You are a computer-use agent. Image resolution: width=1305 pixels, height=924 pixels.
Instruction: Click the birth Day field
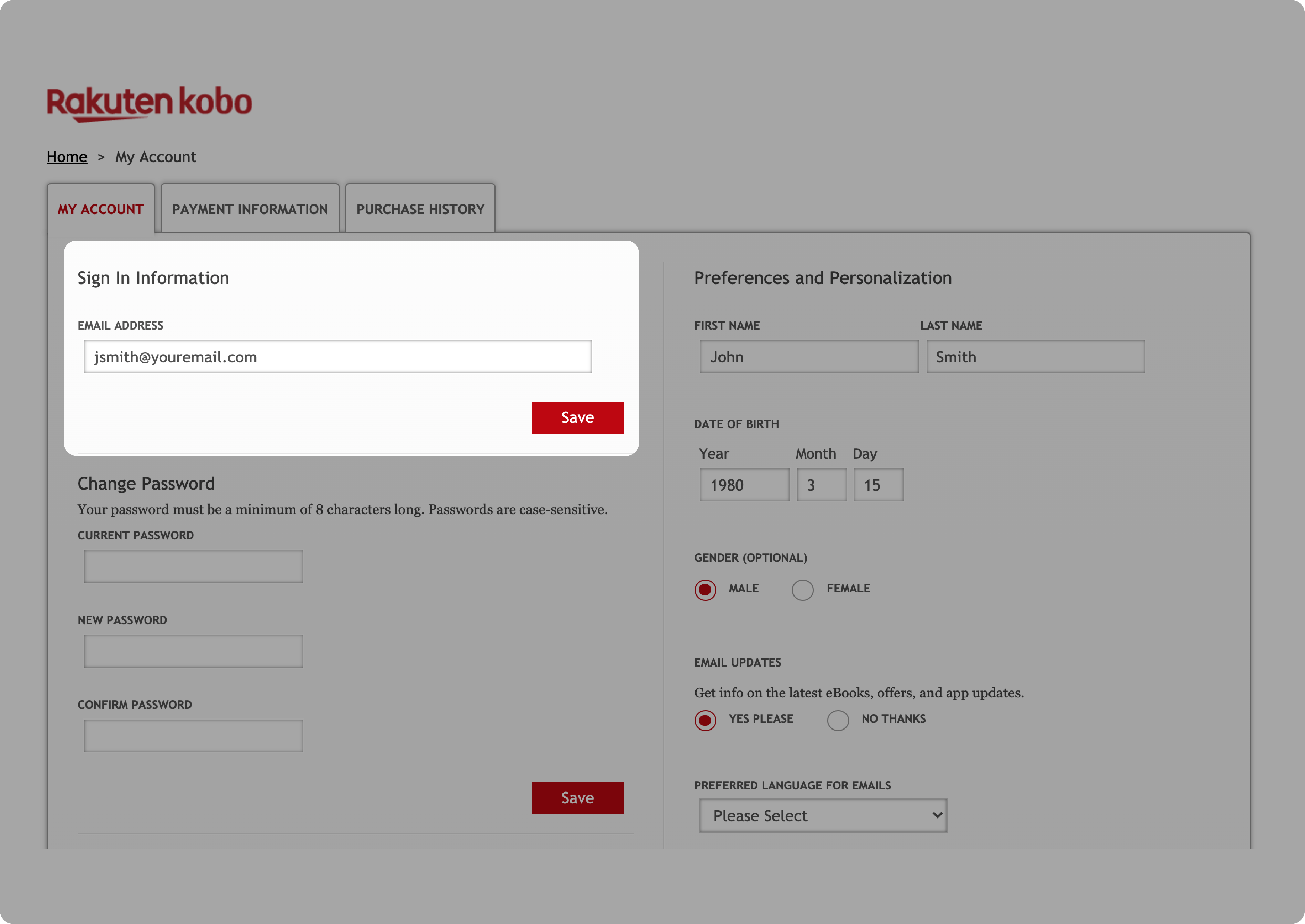tap(878, 485)
